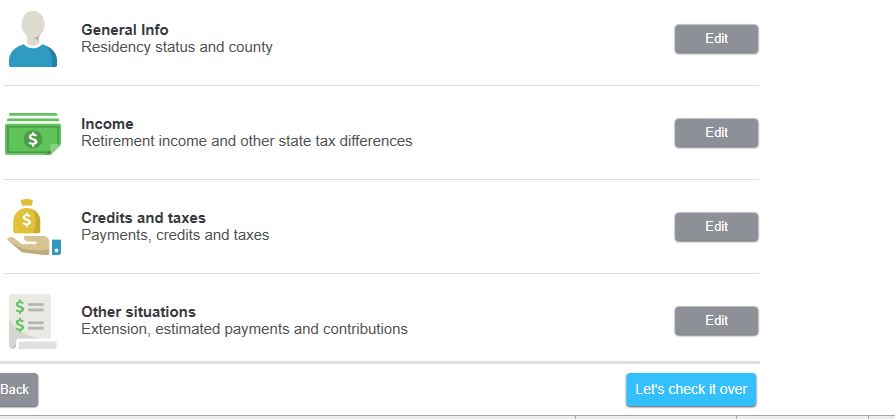
Task: Select the Income heading text
Action: tap(107, 124)
